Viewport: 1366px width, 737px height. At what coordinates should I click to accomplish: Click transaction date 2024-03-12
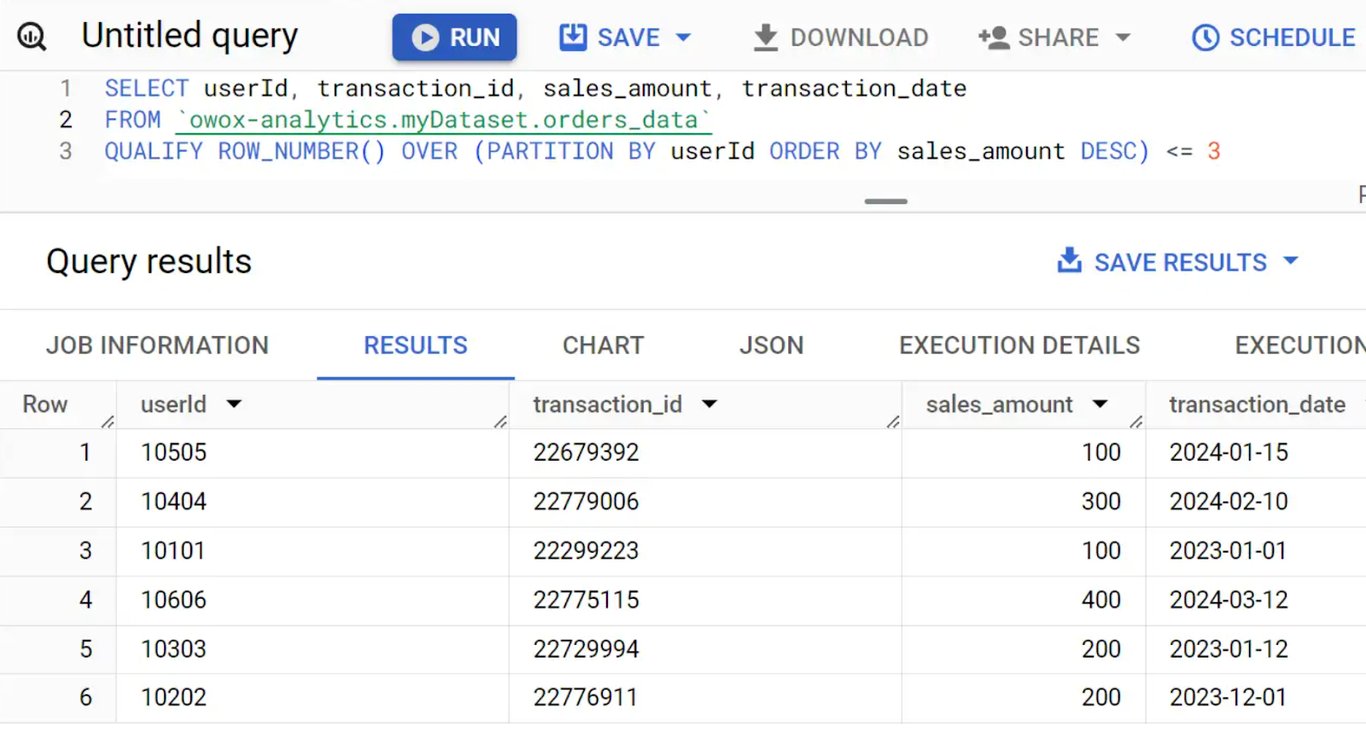tap(1229, 600)
